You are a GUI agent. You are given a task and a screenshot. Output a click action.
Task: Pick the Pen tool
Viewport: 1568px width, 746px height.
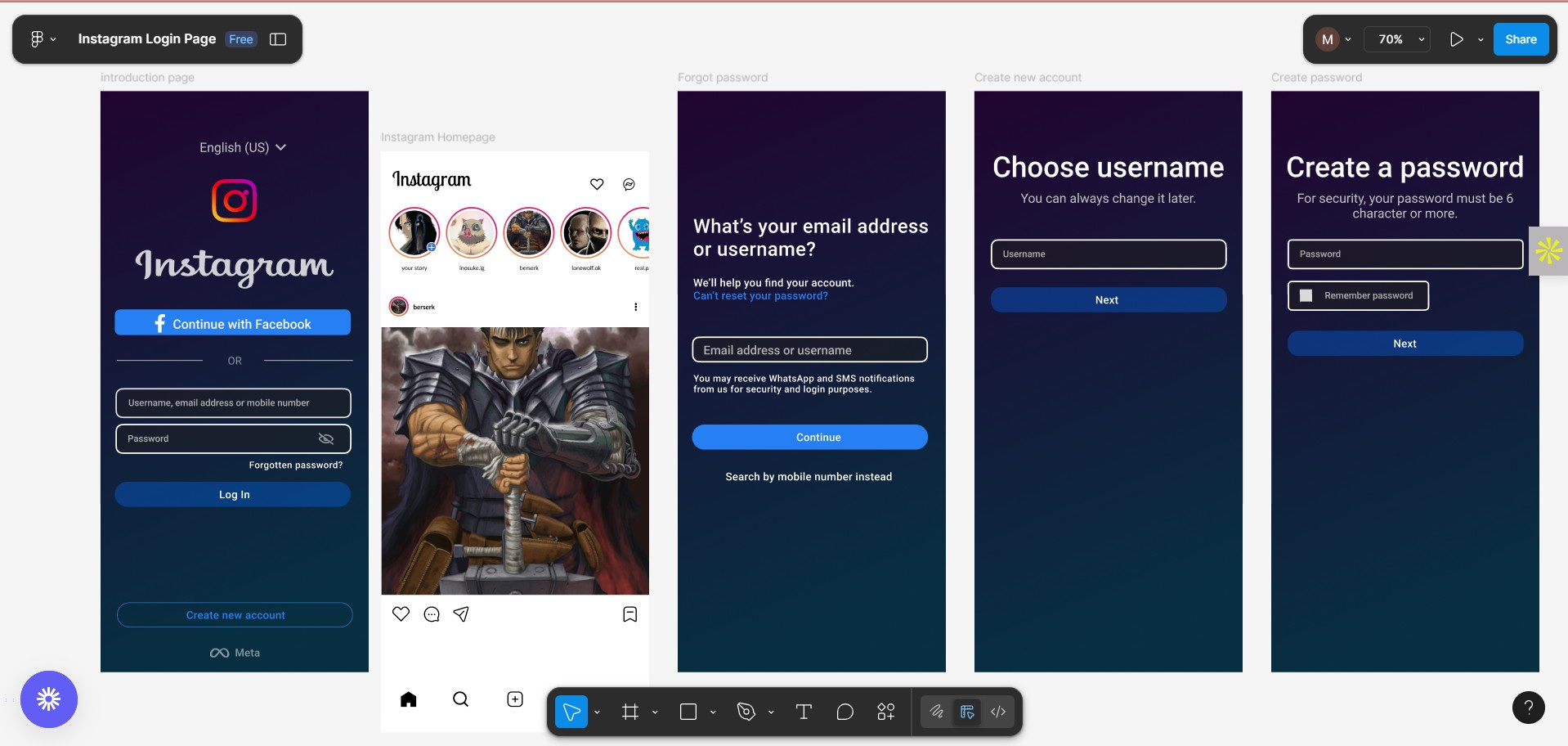pyautogui.click(x=746, y=712)
